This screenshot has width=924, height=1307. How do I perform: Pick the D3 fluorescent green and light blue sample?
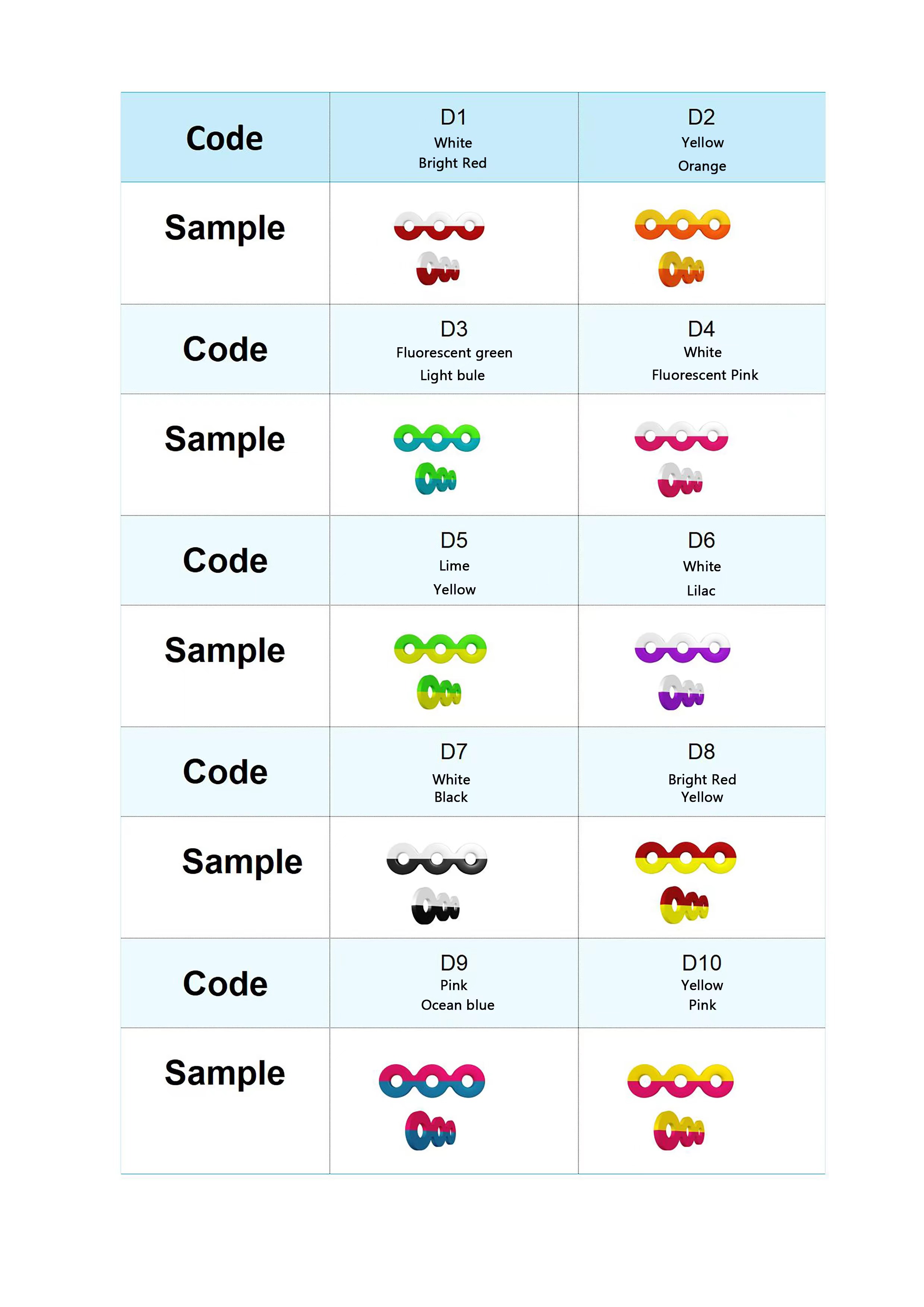(437, 459)
